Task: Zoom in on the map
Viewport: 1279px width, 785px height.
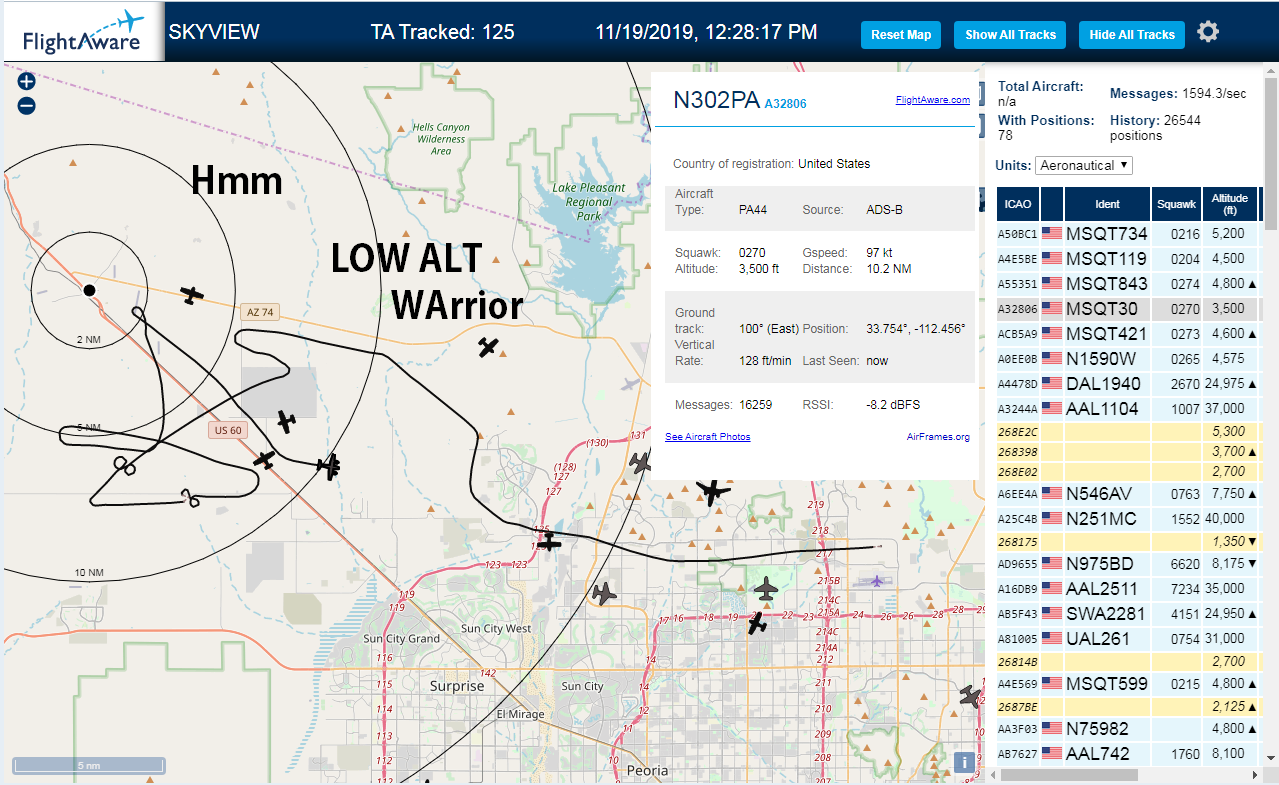Action: (26, 82)
